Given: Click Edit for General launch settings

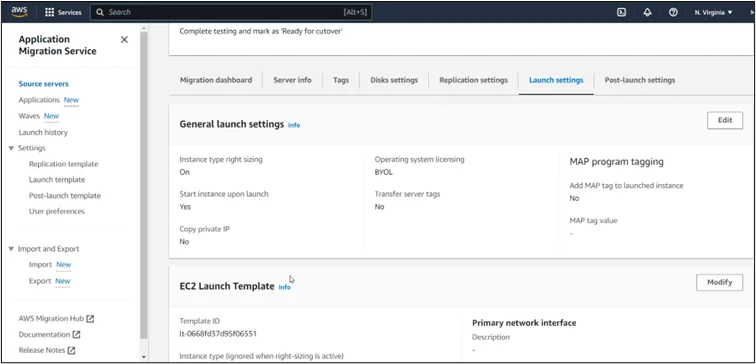Looking at the screenshot, I should [x=725, y=121].
